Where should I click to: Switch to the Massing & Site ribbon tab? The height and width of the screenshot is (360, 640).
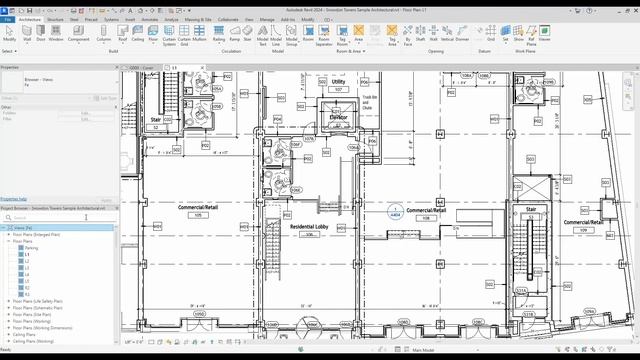click(x=198, y=19)
